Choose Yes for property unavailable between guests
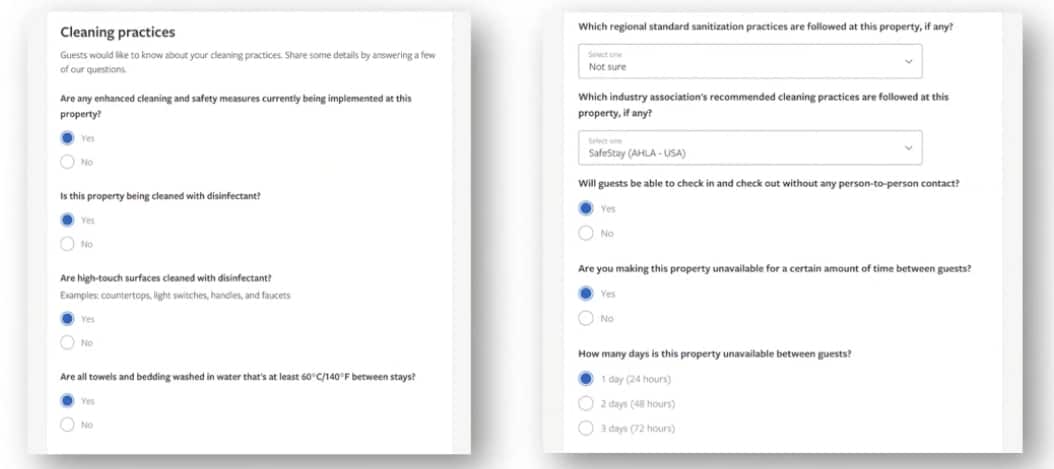The image size is (1054, 469). [586, 294]
